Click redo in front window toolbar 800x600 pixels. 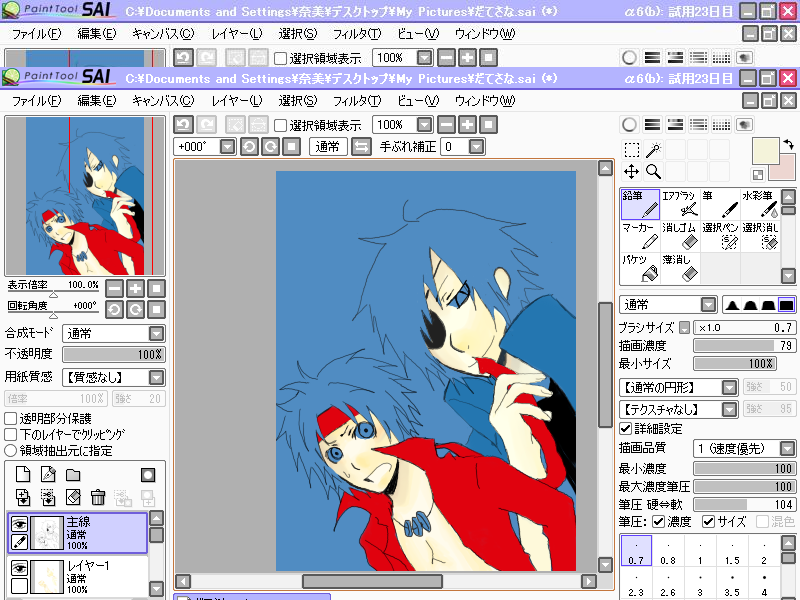(206, 124)
